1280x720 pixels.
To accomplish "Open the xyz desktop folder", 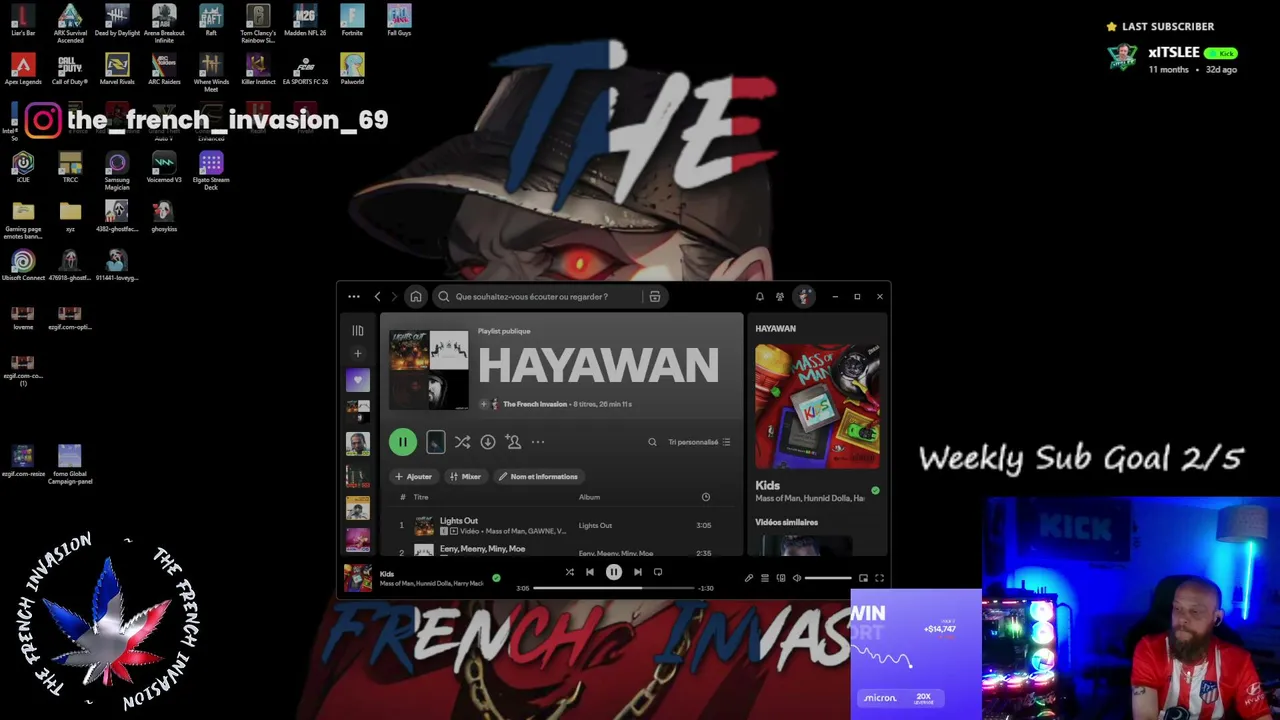I will (70, 215).
